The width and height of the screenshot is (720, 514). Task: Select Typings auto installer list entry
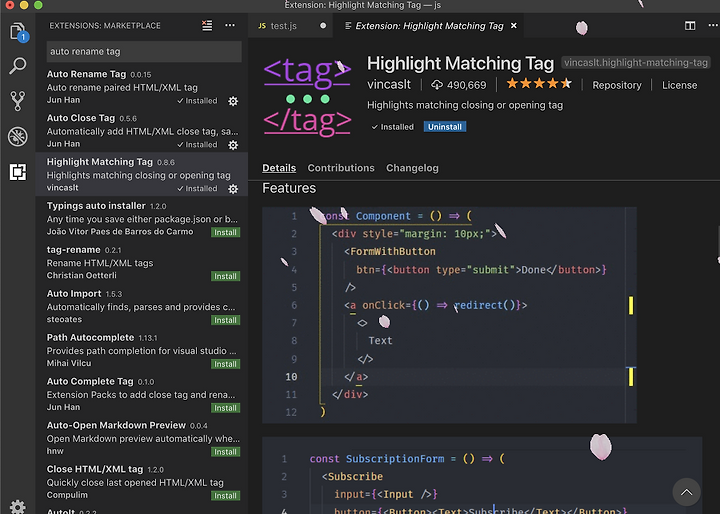tap(142, 218)
